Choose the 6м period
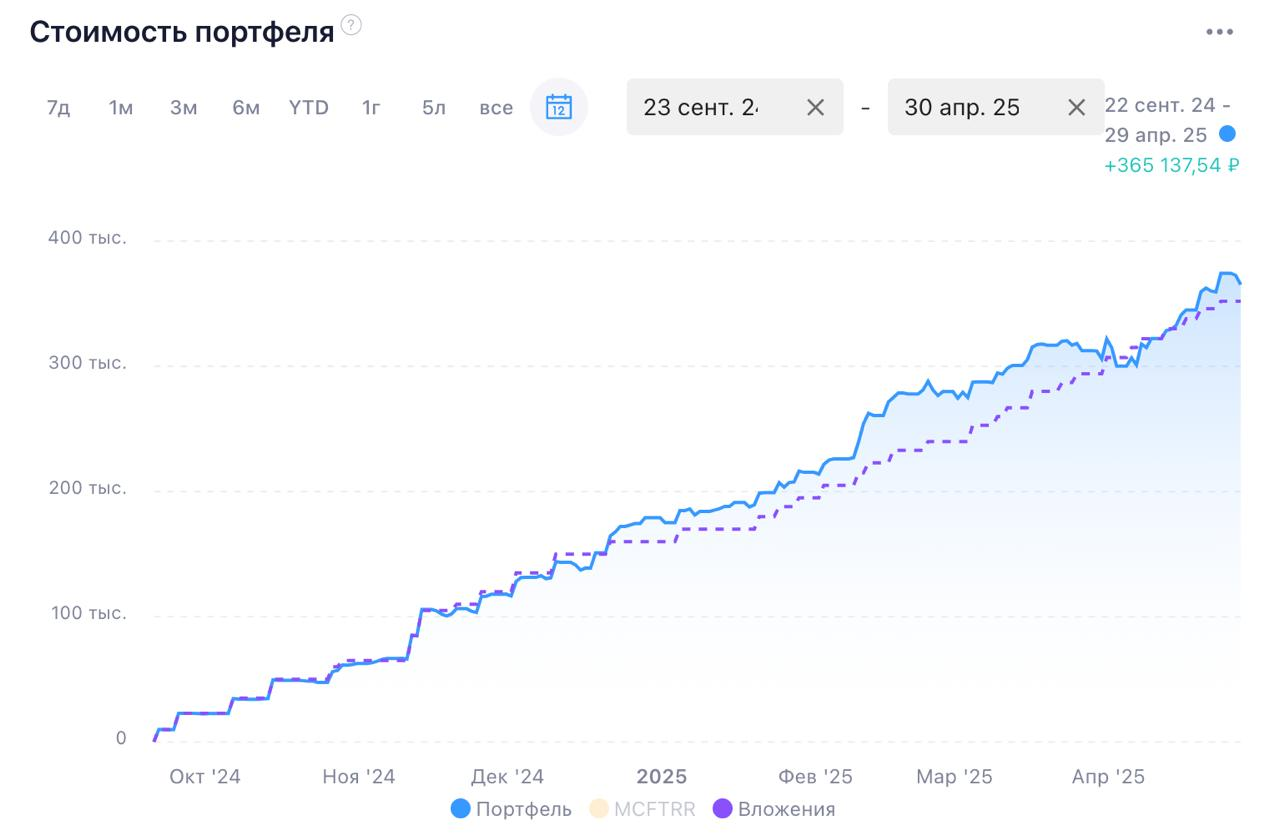The width and height of the screenshot is (1280, 836). point(246,107)
